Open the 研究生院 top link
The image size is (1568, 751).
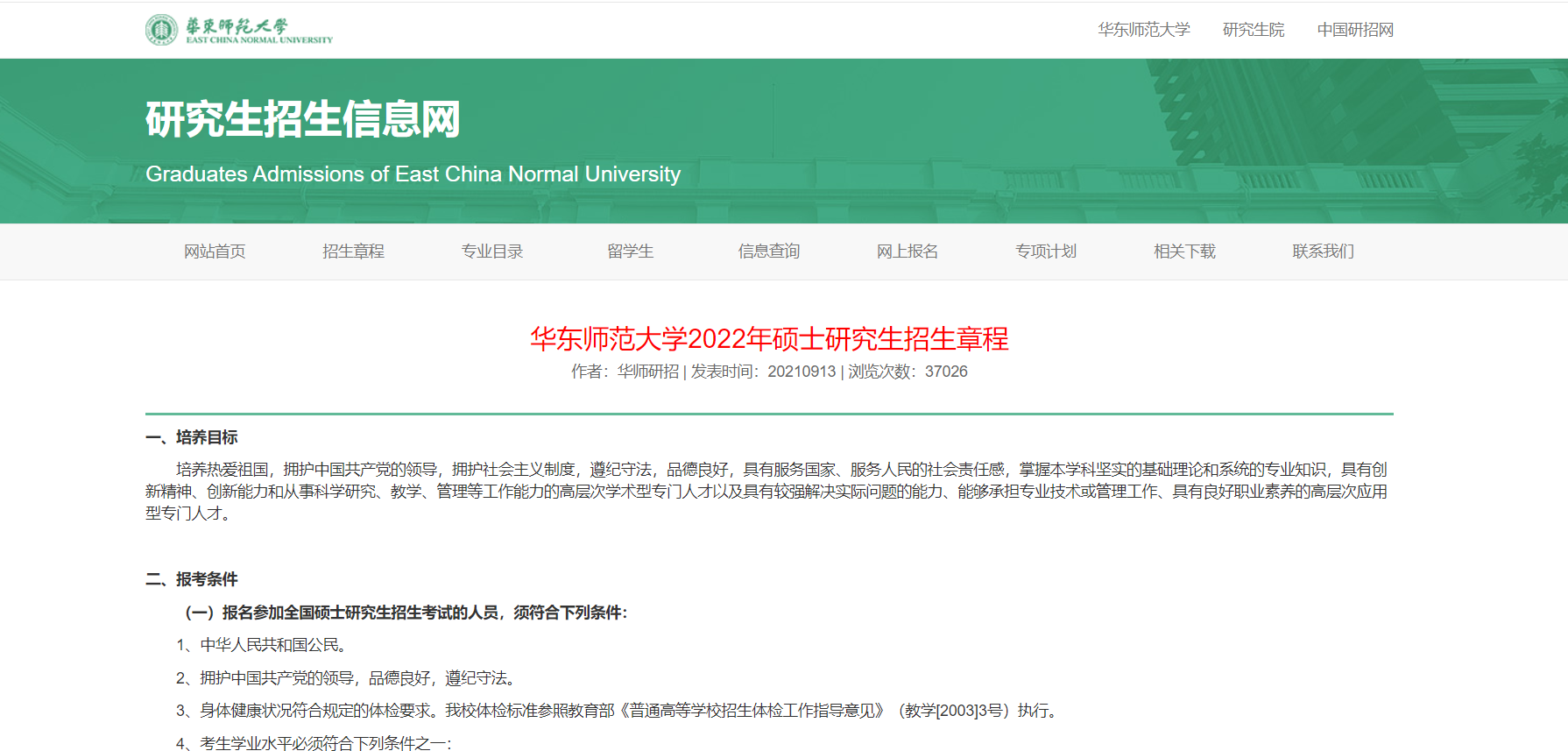[x=1254, y=30]
